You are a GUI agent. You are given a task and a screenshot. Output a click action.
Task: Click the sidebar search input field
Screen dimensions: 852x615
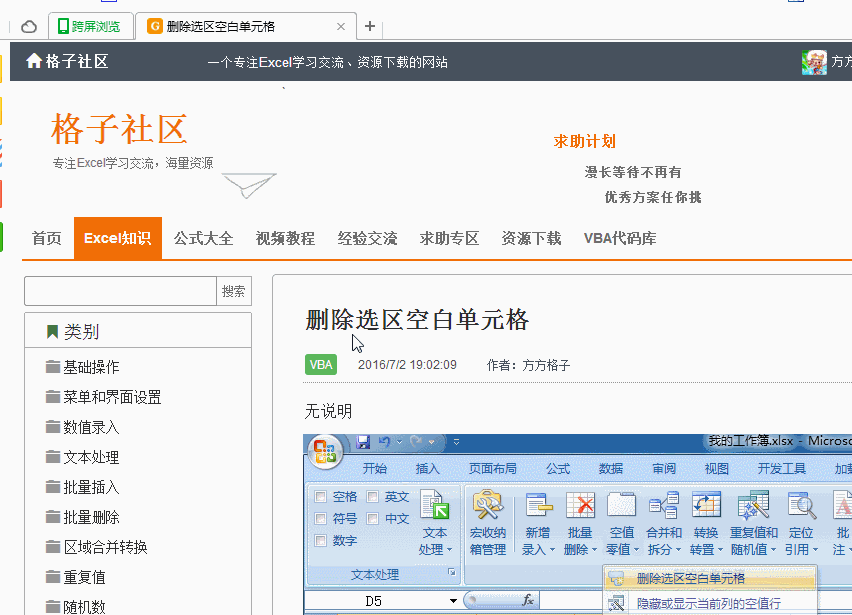coord(120,292)
